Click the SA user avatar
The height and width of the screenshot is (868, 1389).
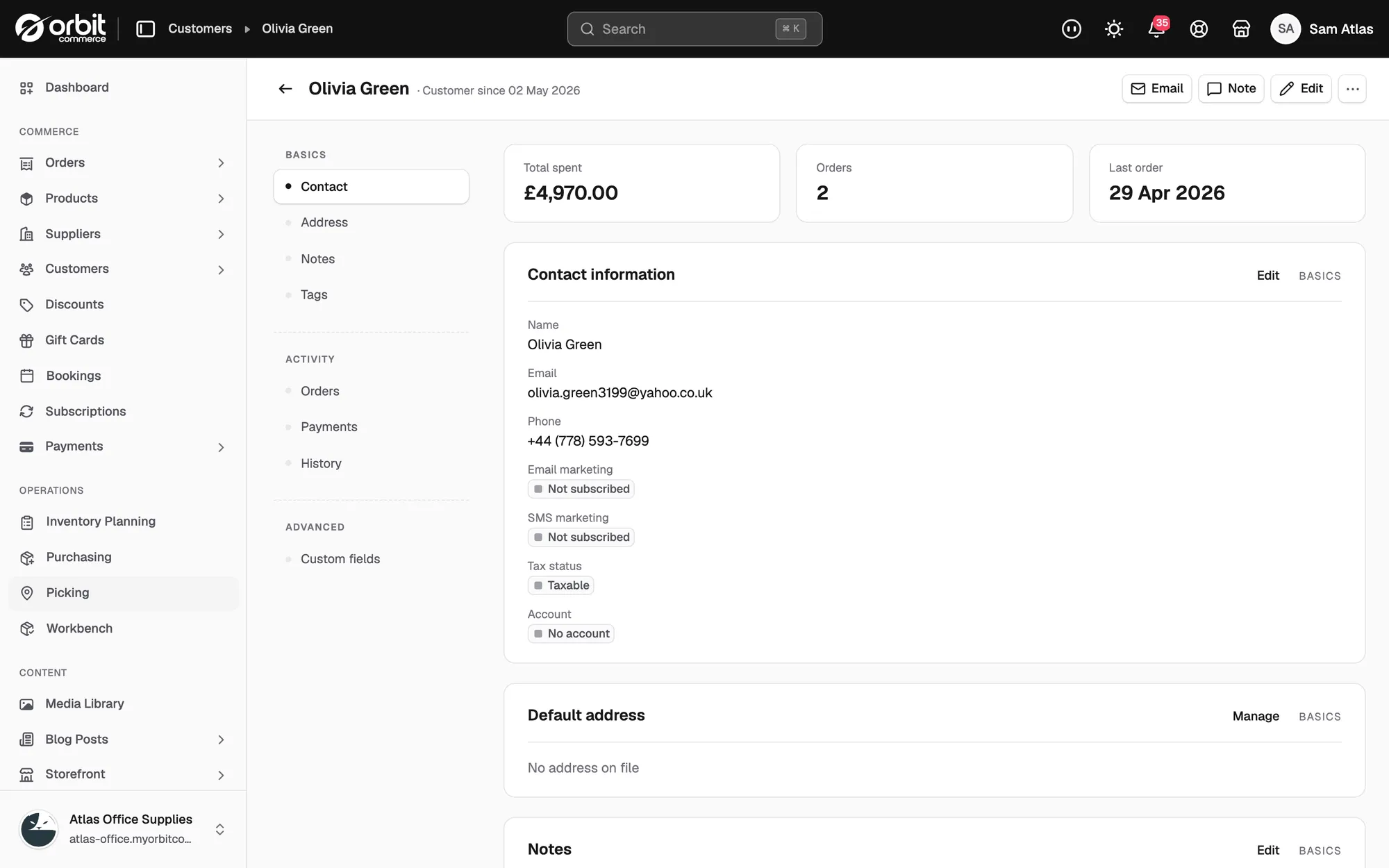pyautogui.click(x=1286, y=28)
